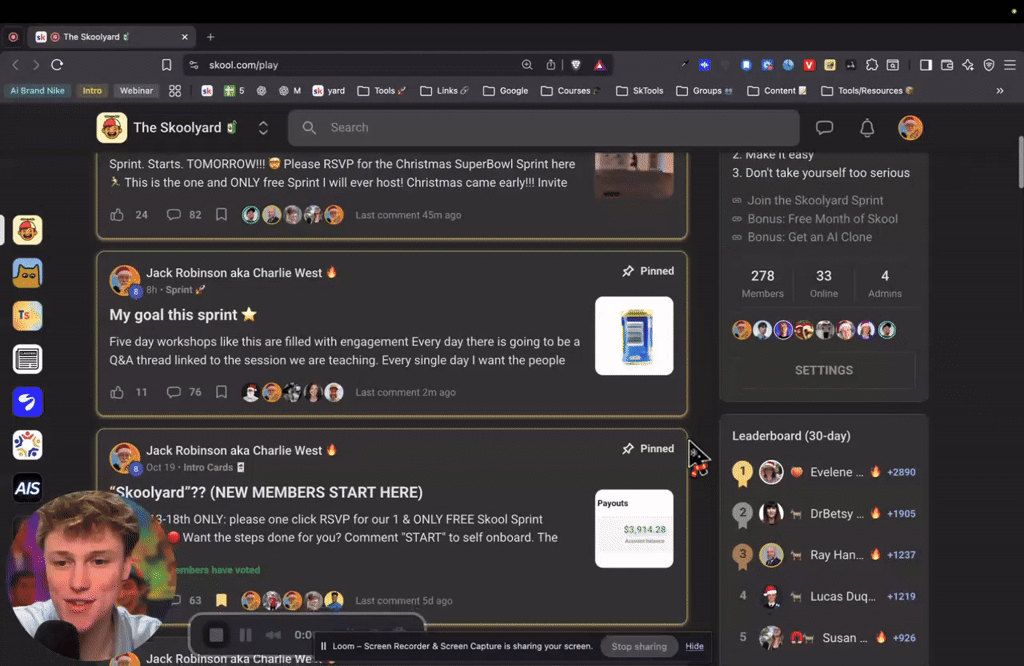This screenshot has width=1024, height=666.
Task: Click the Pinned label on NEW MEMBERS post
Action: click(648, 449)
